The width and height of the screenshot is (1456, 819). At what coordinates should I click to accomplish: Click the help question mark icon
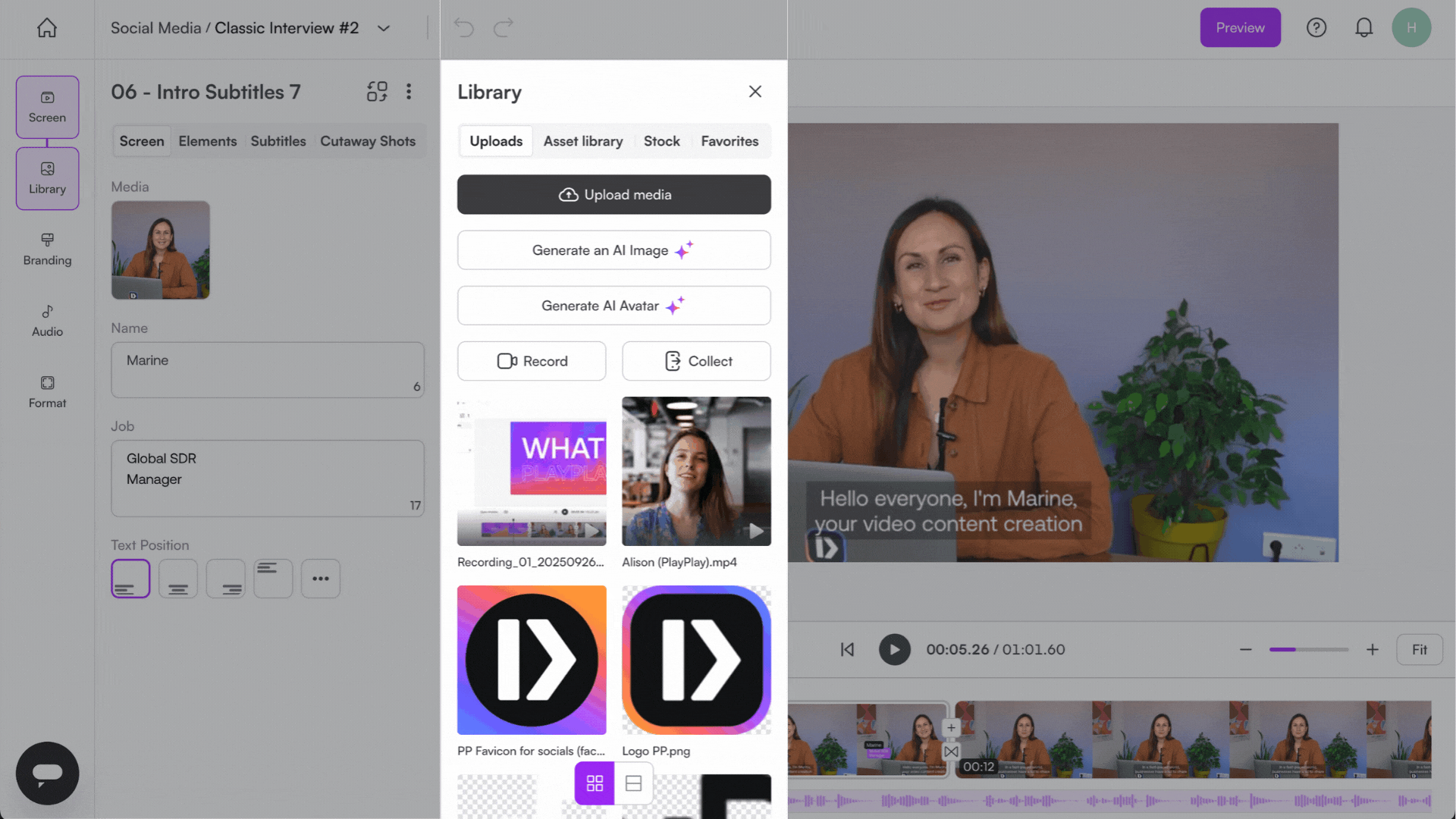click(1316, 28)
